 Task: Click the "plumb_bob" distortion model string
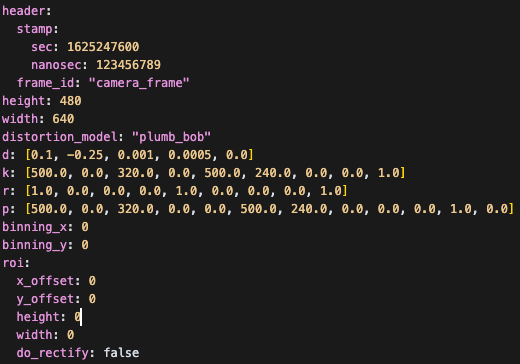click(171, 137)
